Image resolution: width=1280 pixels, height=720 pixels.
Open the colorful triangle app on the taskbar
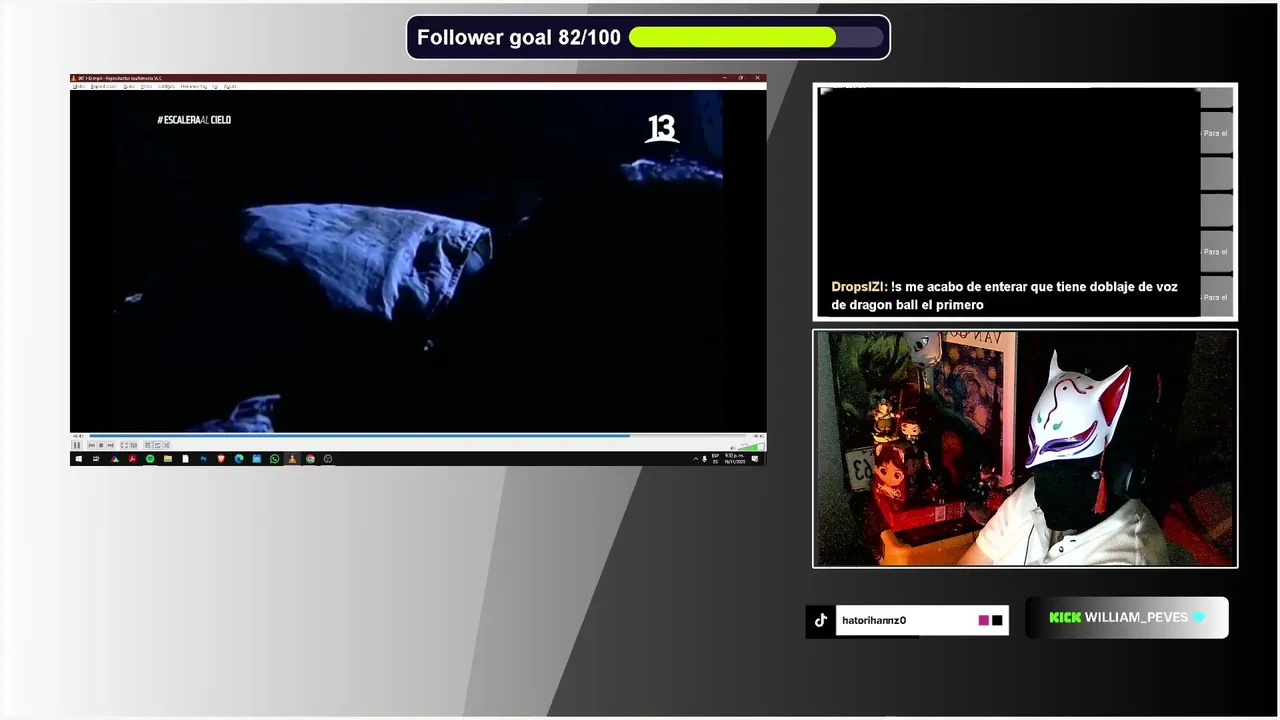(x=114, y=459)
